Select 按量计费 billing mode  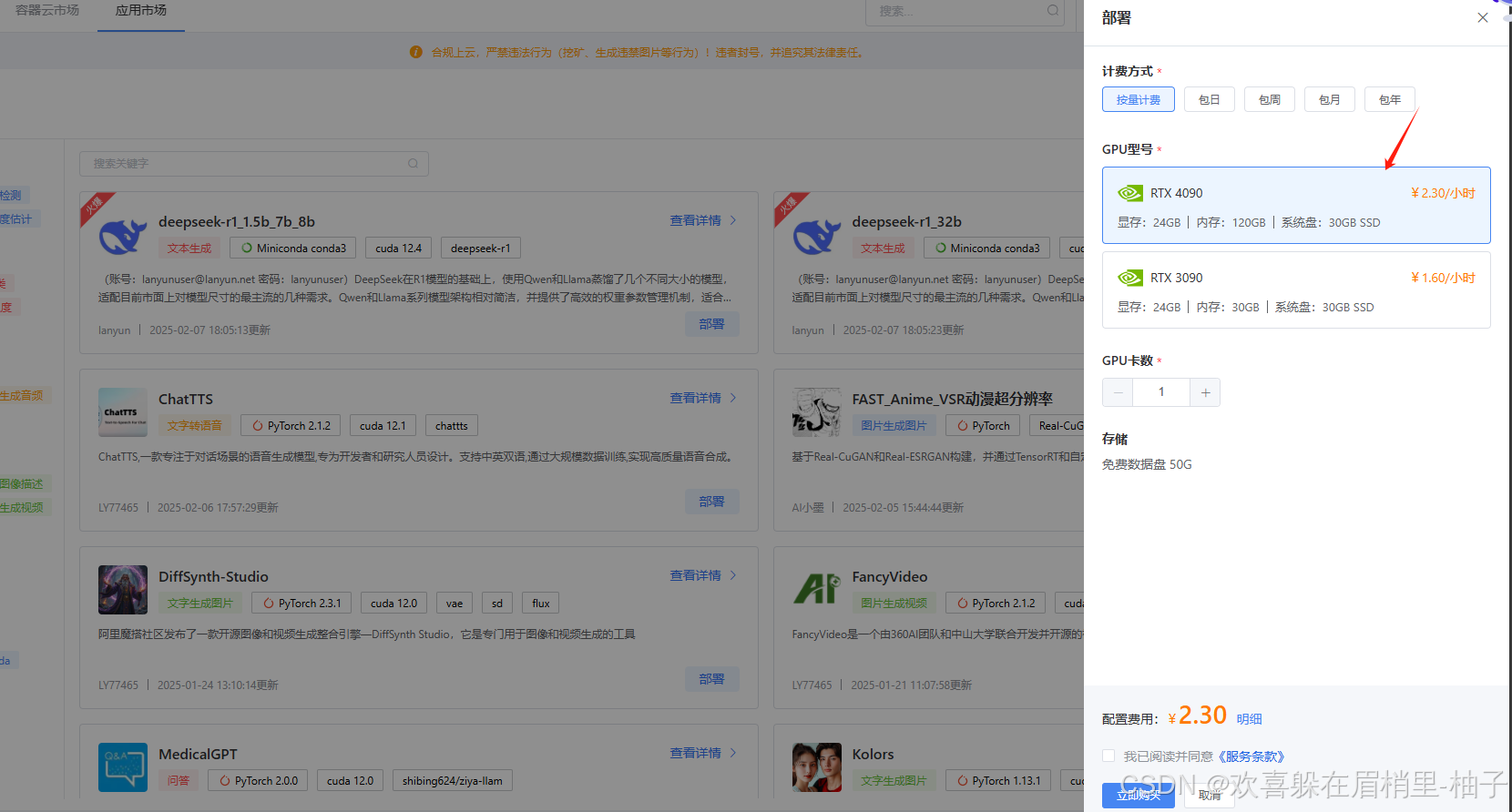click(1139, 99)
